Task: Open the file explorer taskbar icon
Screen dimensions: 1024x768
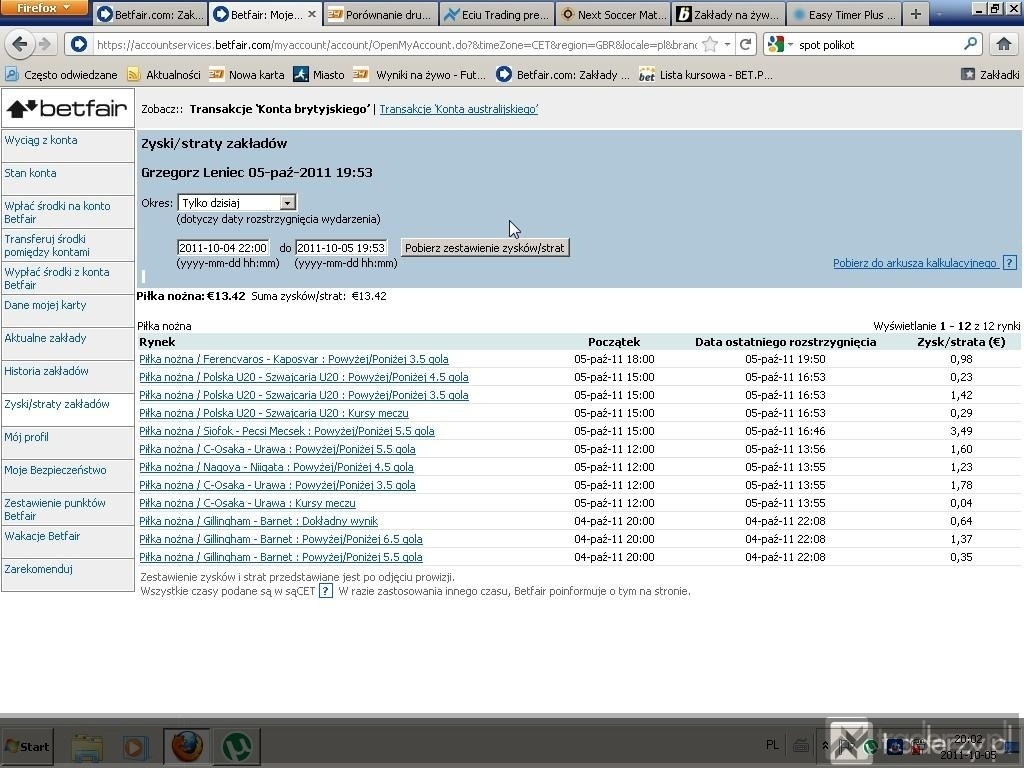Action: coord(87,746)
